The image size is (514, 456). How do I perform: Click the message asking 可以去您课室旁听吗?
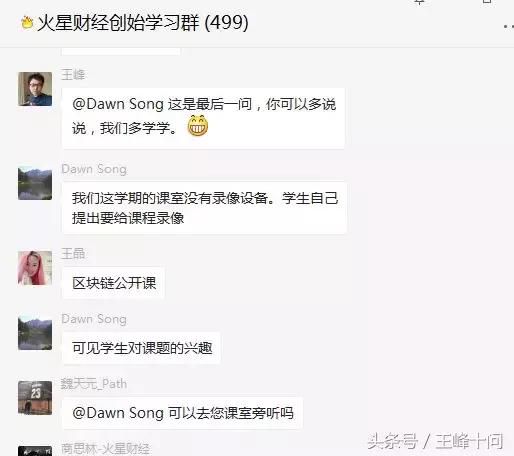(182, 413)
